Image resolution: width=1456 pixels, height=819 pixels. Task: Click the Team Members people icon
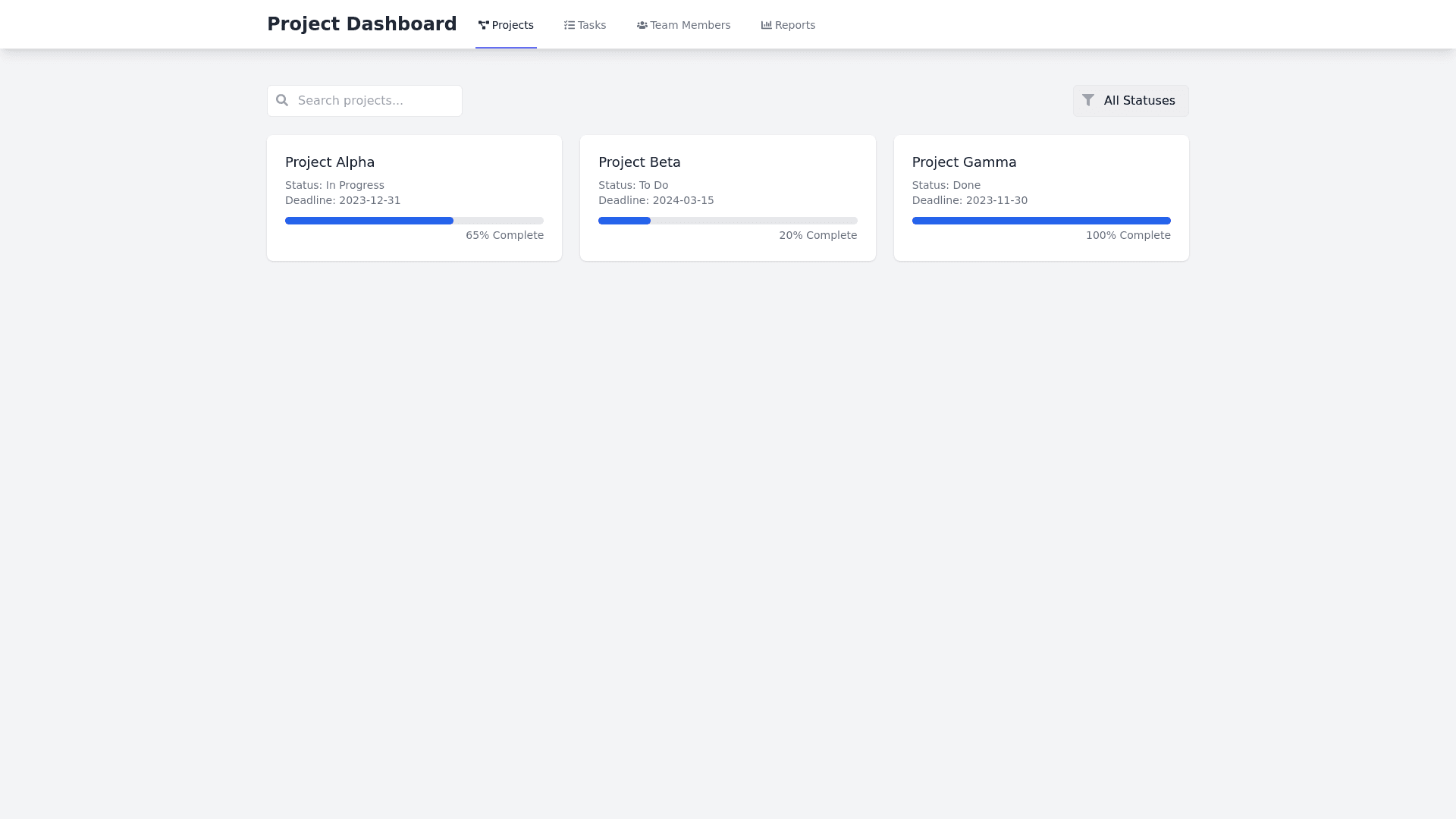click(x=642, y=25)
